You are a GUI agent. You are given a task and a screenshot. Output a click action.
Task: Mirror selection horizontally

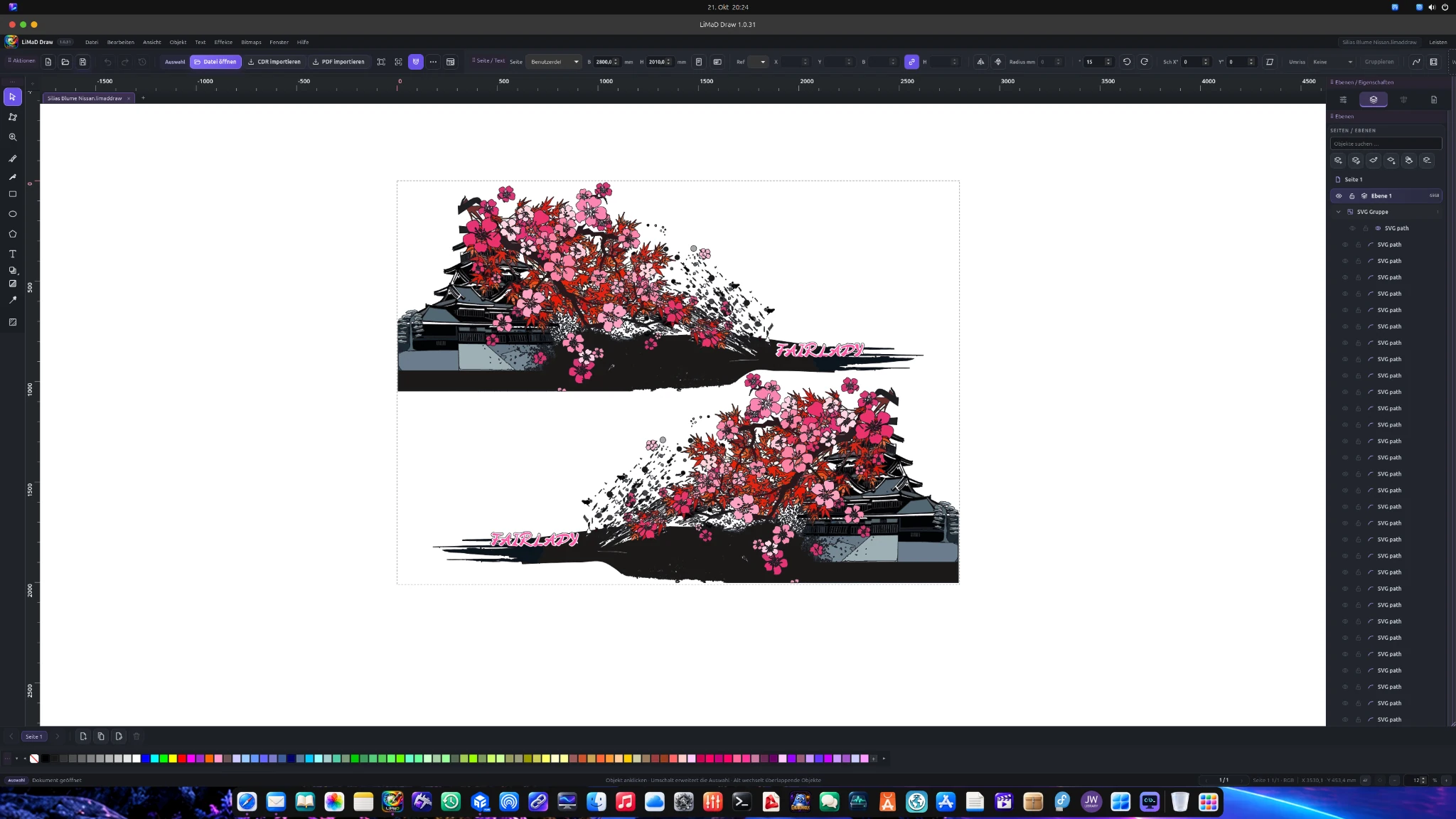click(x=981, y=62)
